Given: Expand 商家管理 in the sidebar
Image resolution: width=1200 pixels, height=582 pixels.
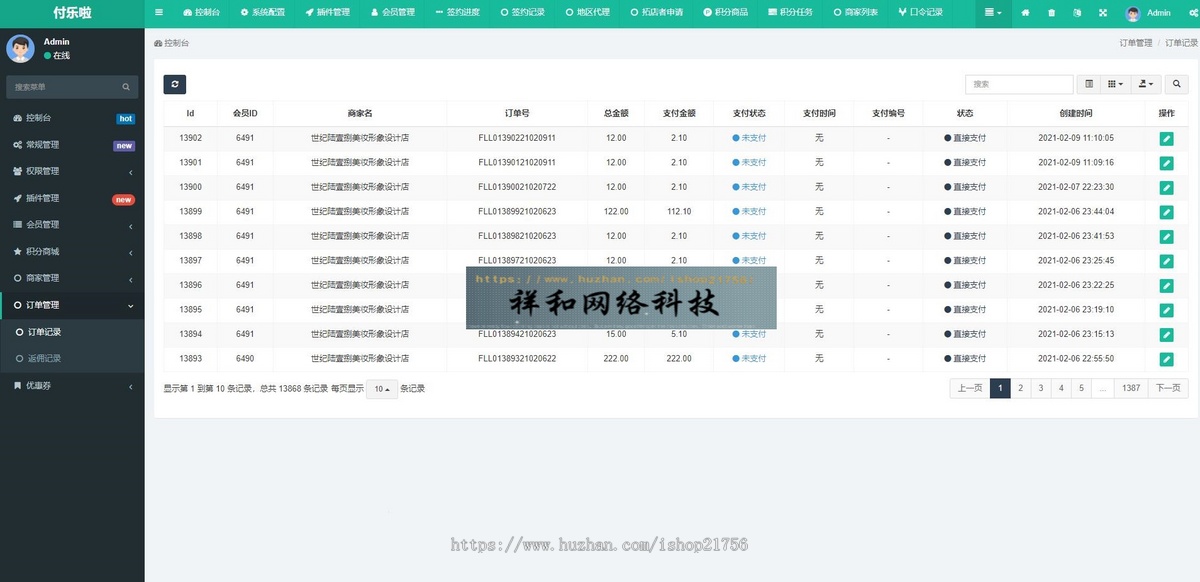Looking at the screenshot, I should [72, 278].
